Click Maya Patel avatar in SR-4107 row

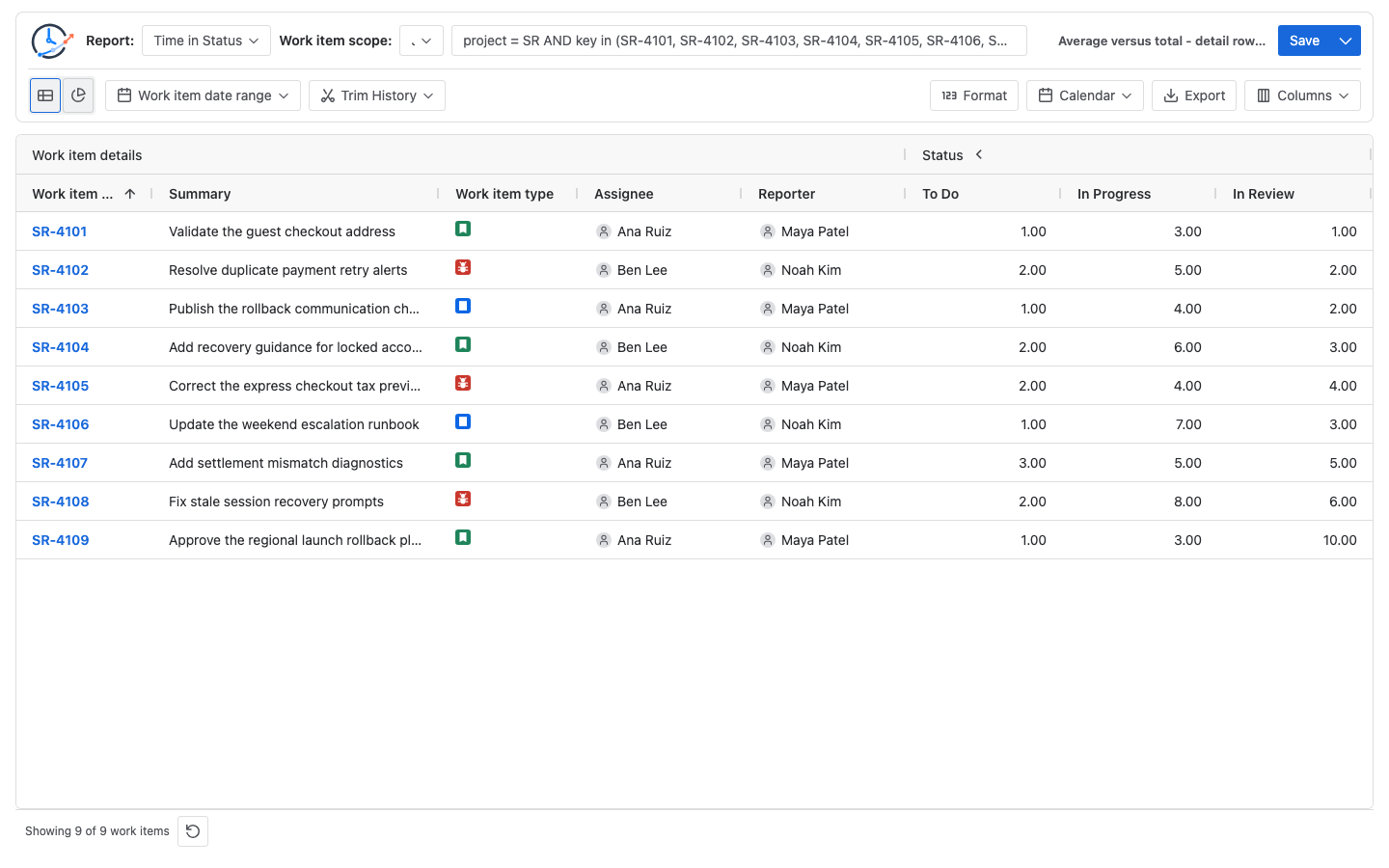pyautogui.click(x=768, y=463)
